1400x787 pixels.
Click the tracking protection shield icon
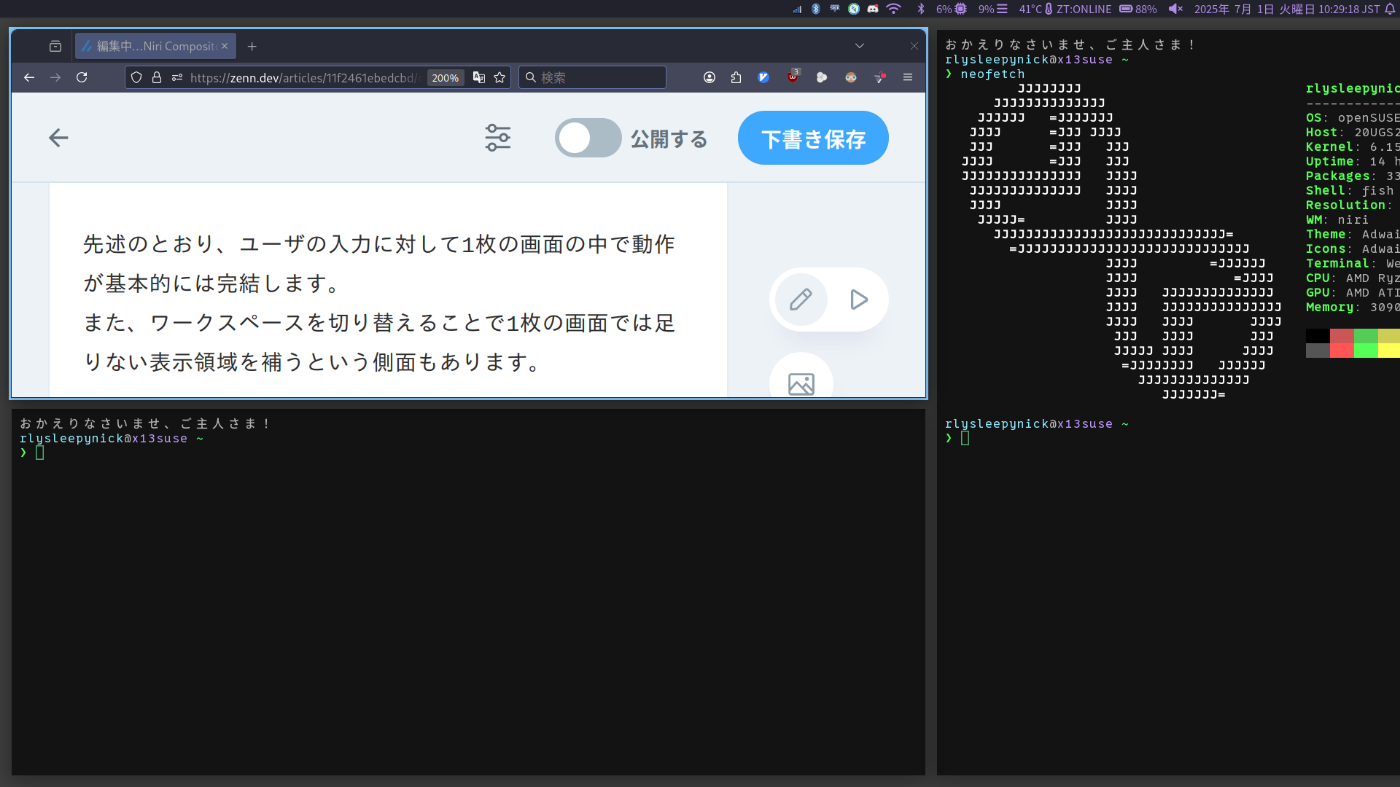pyautogui.click(x=137, y=77)
